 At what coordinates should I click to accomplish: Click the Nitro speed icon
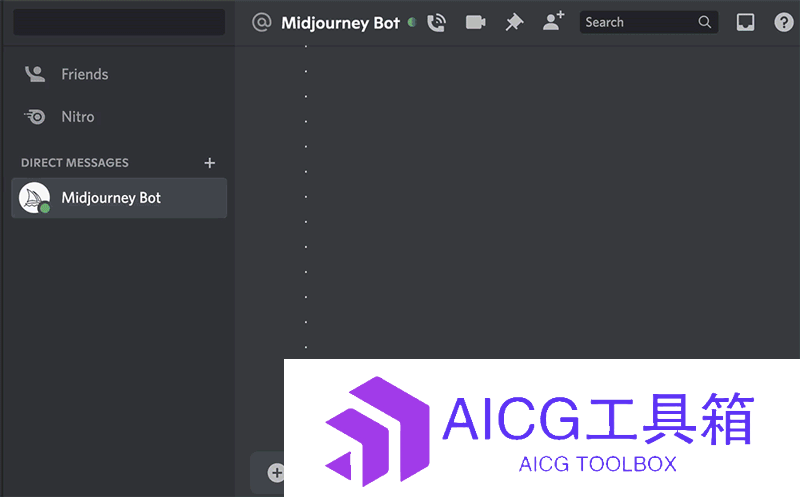35,117
